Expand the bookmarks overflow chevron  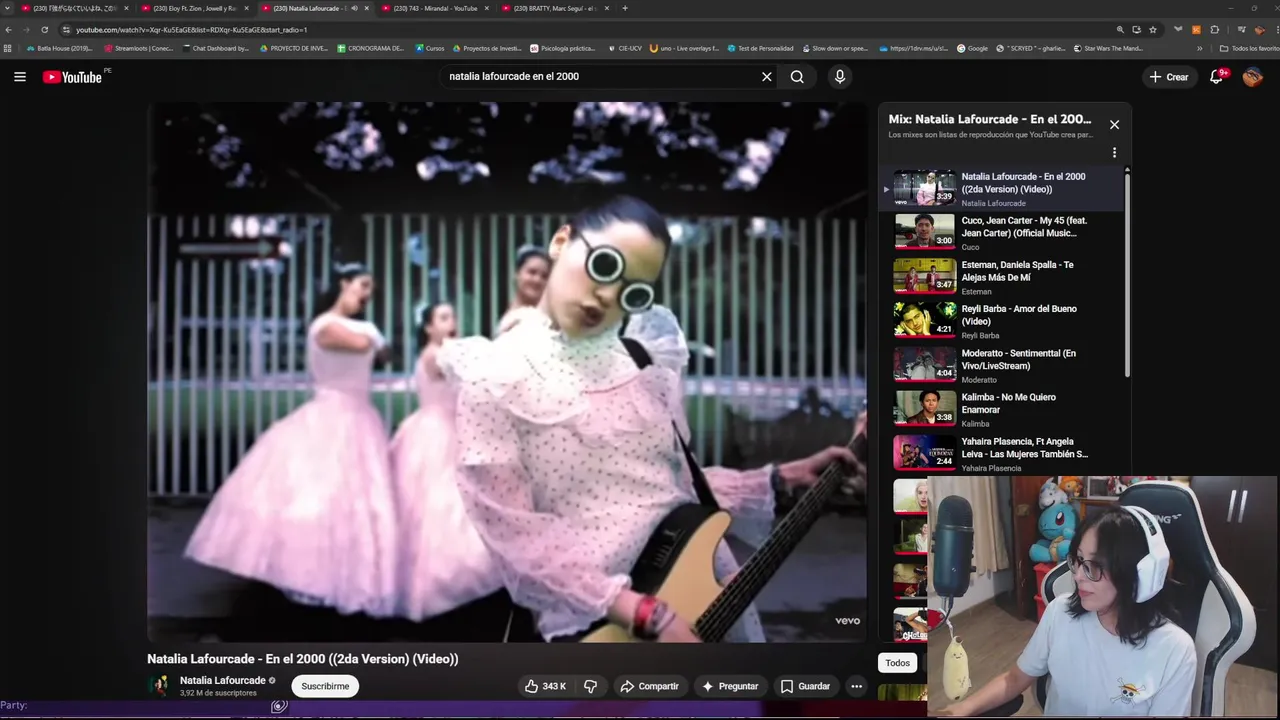pos(1200,48)
